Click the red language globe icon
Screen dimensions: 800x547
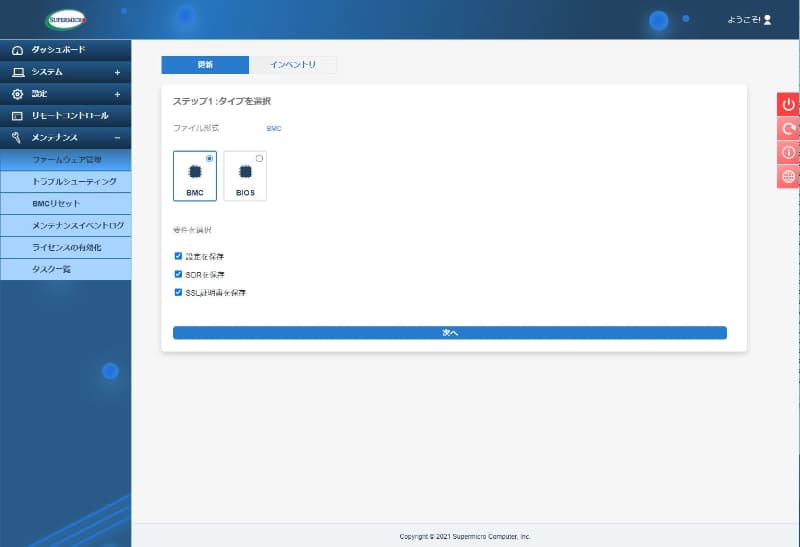pyautogui.click(x=788, y=177)
